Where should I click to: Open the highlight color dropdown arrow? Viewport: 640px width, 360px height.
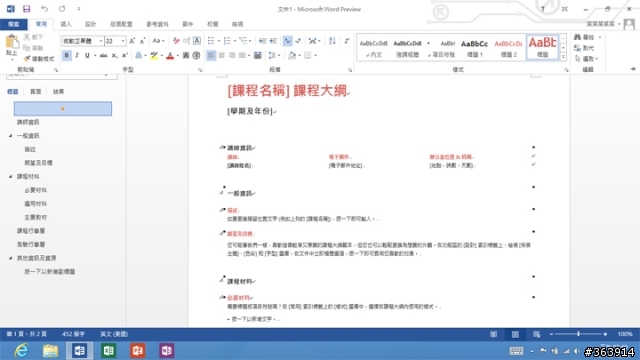(162, 56)
